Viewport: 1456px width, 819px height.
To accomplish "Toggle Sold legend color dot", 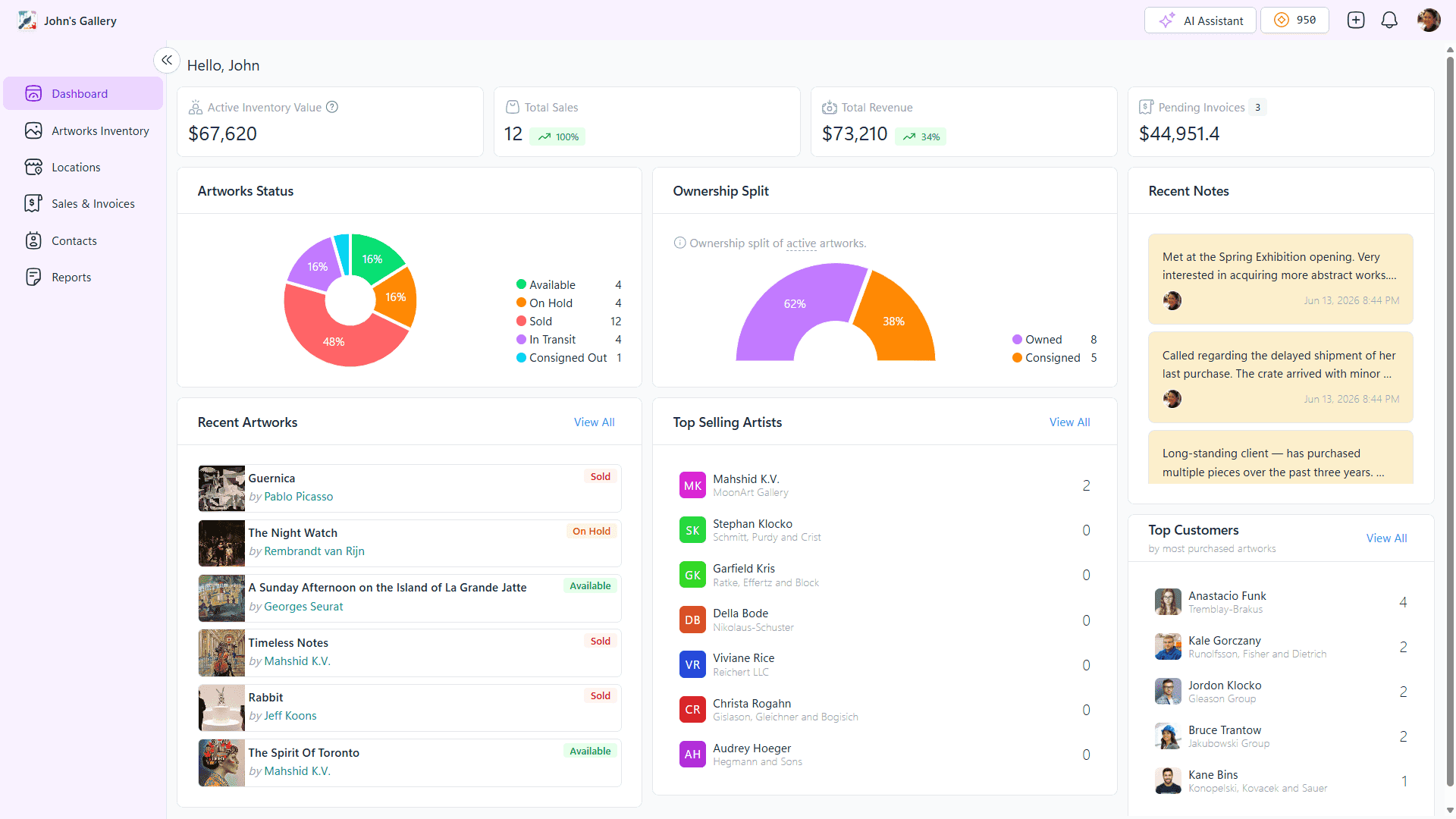I will coord(521,321).
